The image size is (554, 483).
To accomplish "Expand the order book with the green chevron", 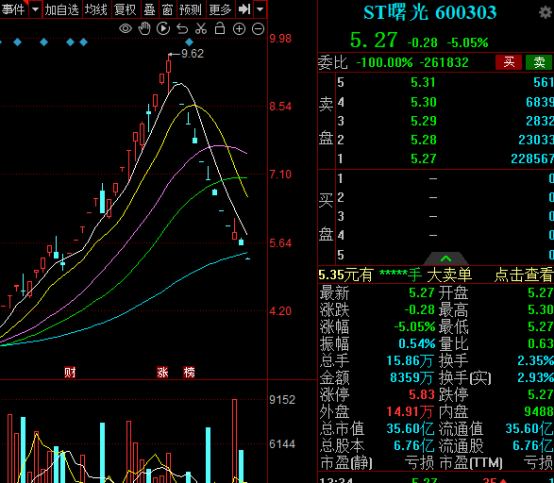I will (x=446, y=259).
